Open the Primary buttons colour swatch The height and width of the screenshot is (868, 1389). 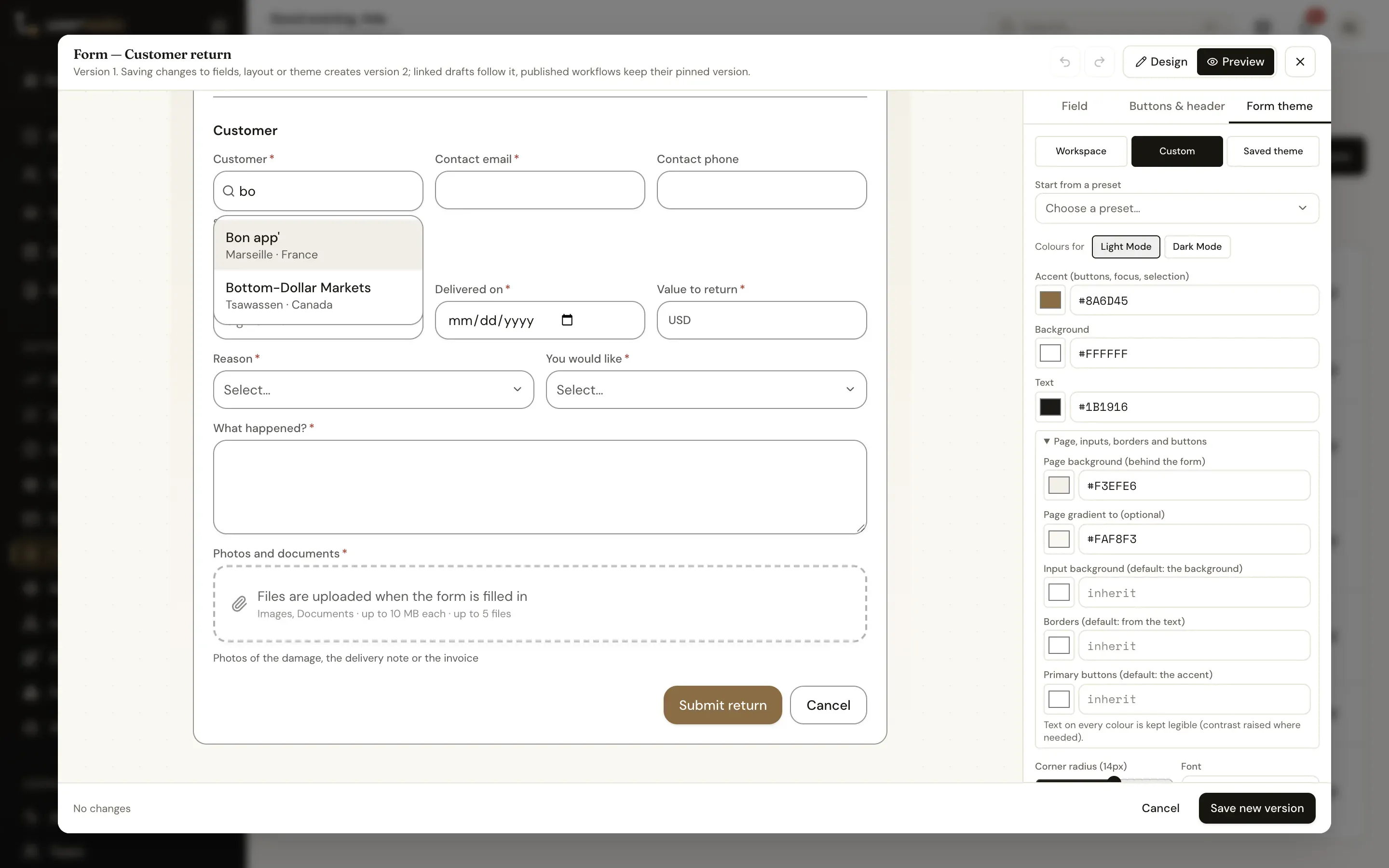click(1059, 699)
